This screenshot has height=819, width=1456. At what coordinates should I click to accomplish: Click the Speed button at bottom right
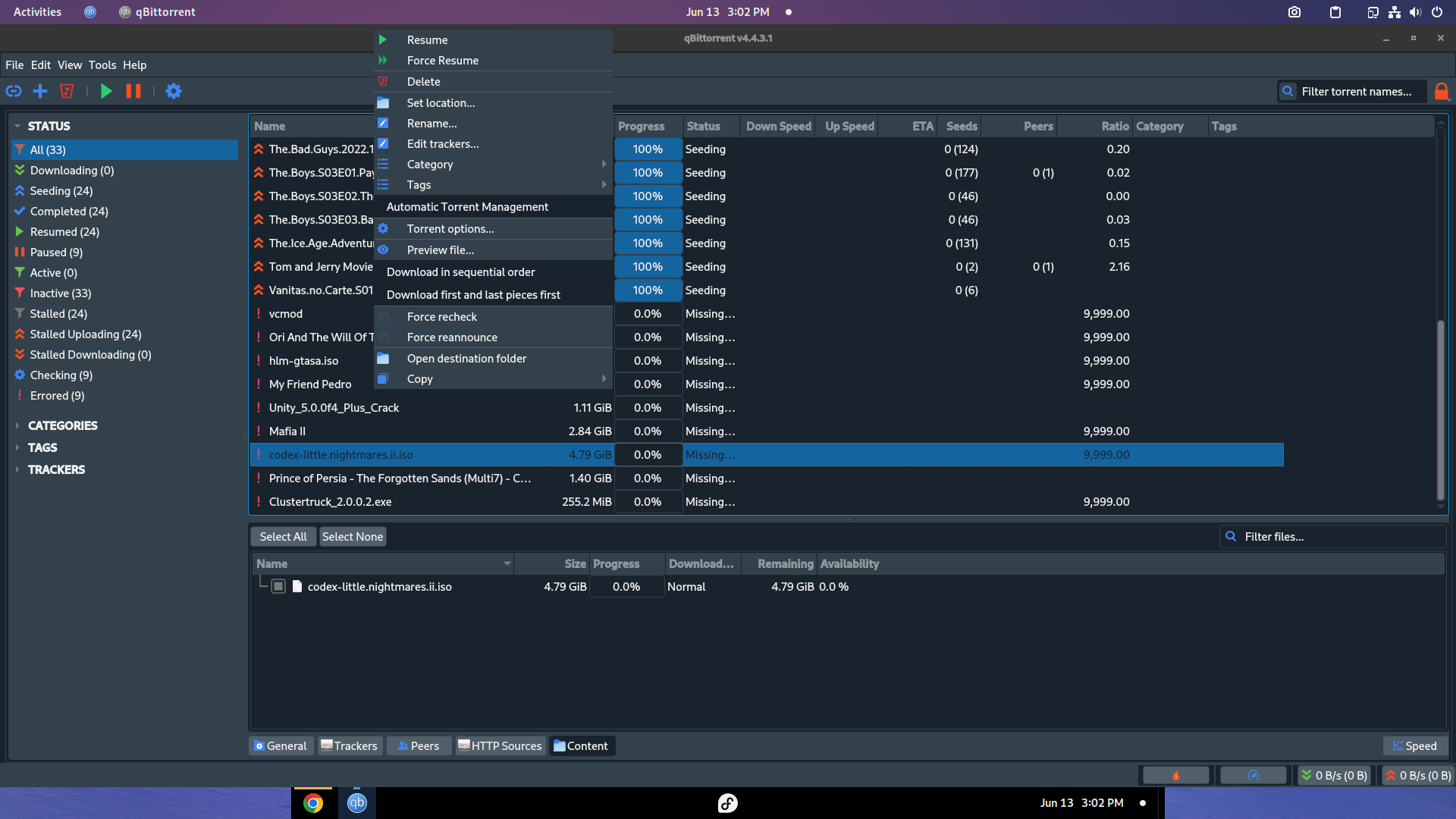coord(1415,746)
